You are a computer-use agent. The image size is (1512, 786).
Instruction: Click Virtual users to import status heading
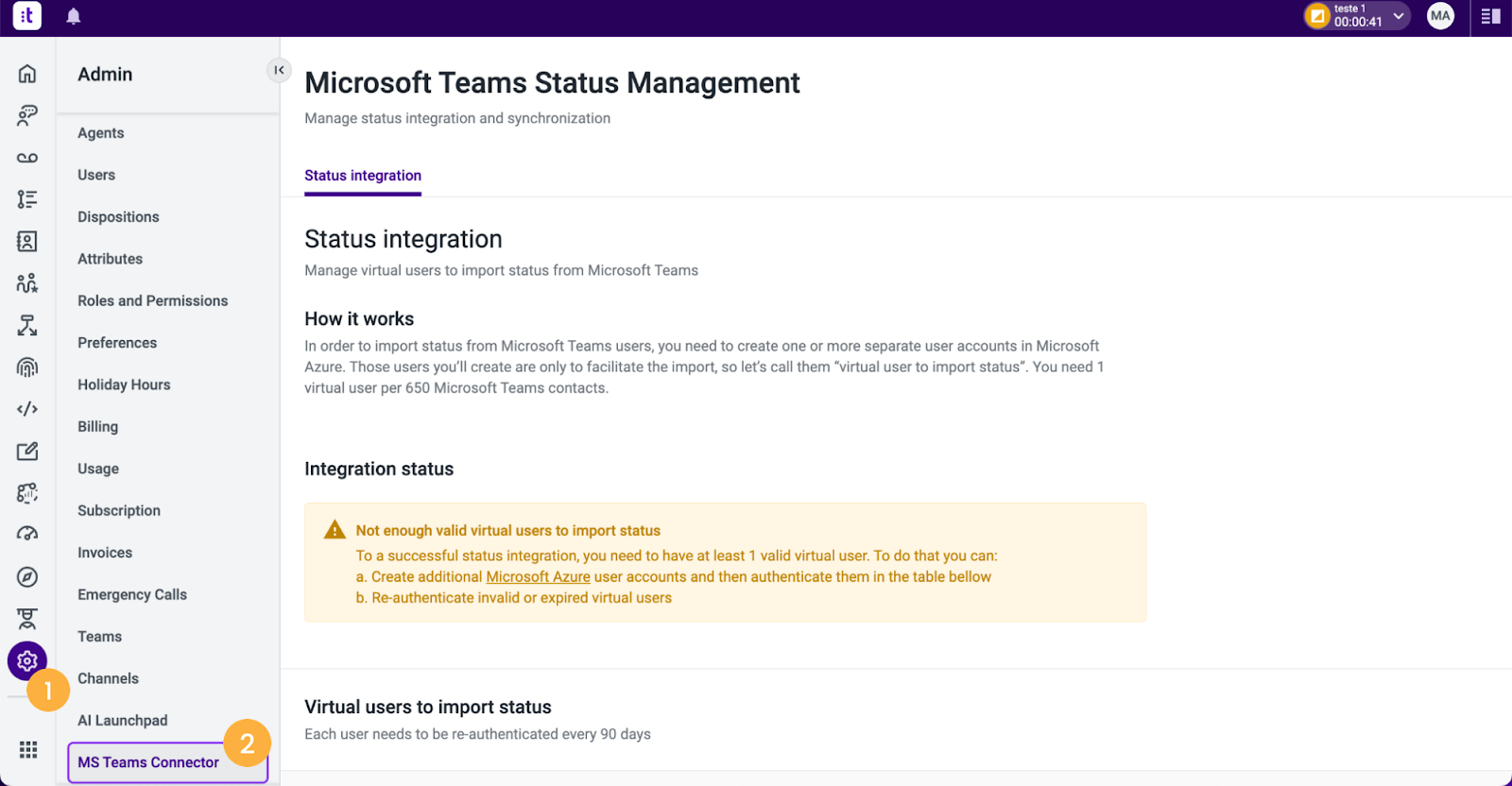tap(428, 707)
